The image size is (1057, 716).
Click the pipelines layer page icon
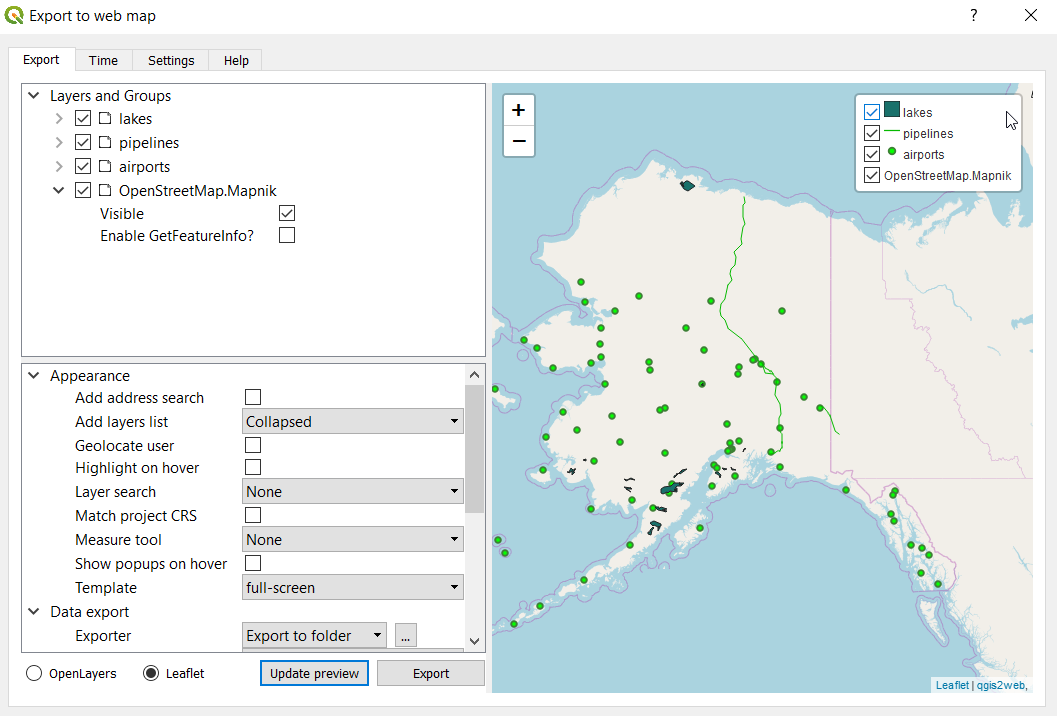click(x=105, y=142)
